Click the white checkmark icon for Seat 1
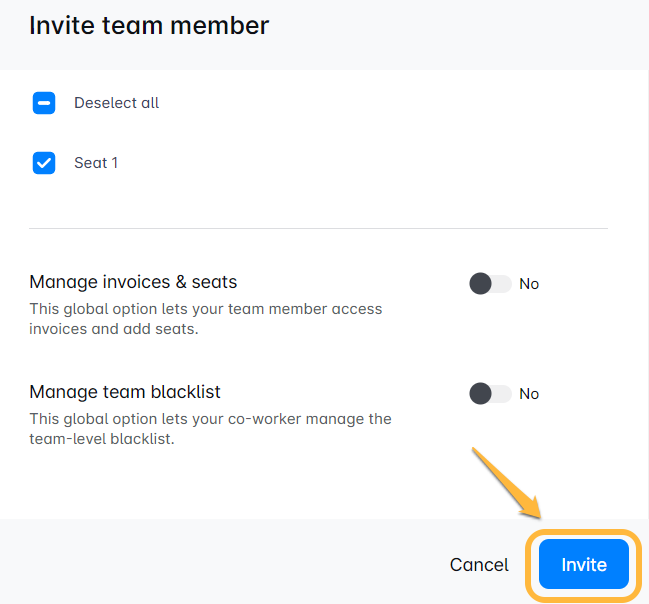Screen dimensions: 649x604 point(44,163)
